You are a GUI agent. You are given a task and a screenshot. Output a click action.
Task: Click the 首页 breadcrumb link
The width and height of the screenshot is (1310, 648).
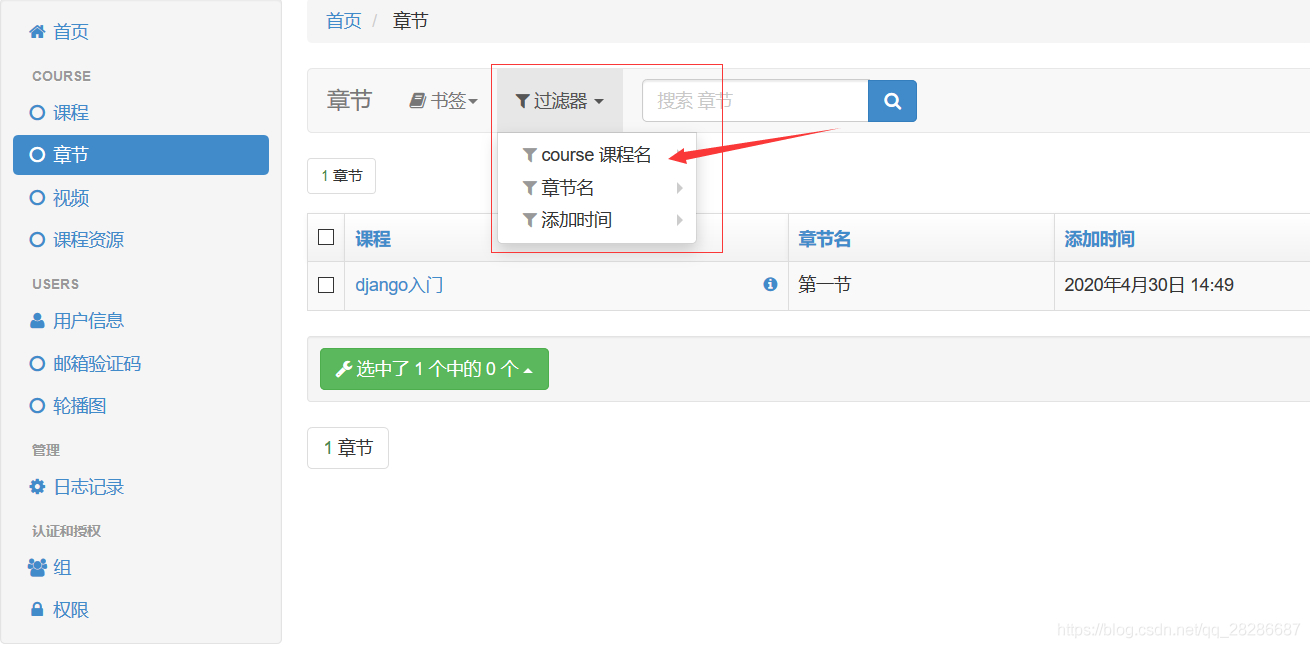coord(344,21)
